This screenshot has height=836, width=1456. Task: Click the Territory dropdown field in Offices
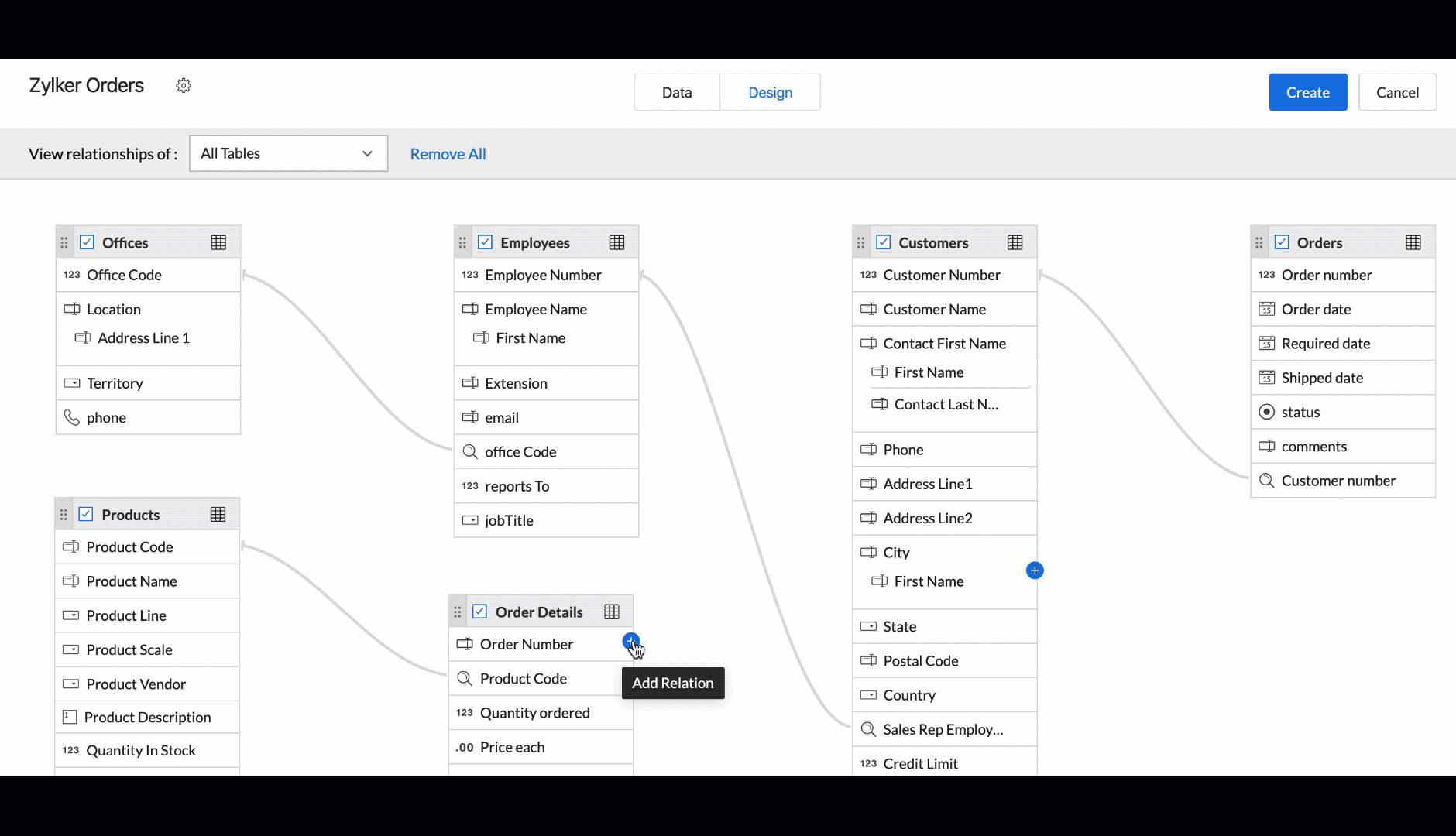point(115,384)
